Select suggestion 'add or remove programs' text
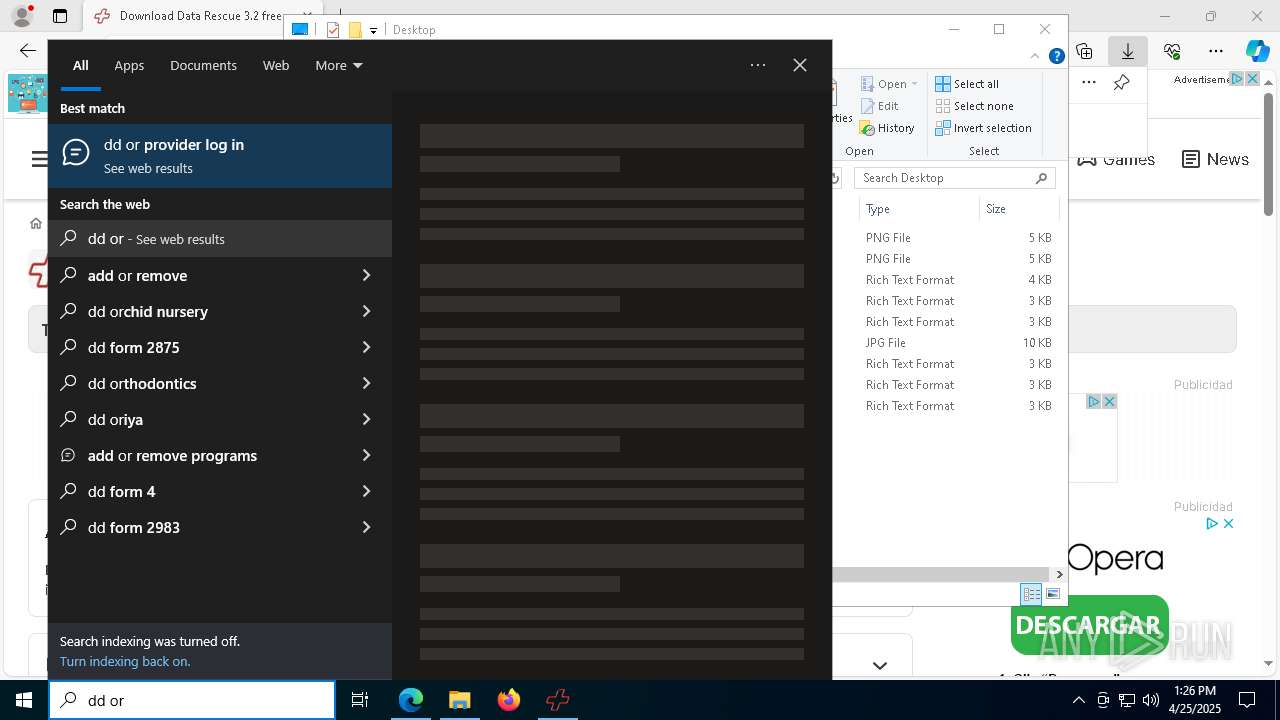 click(172, 455)
